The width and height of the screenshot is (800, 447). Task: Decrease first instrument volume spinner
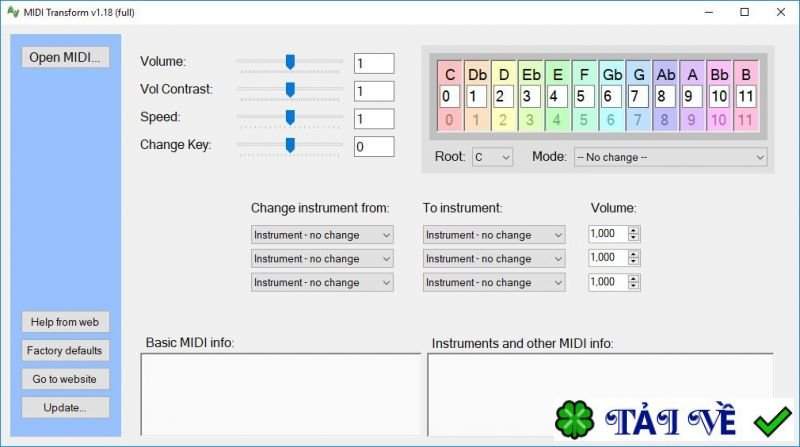click(x=633, y=238)
